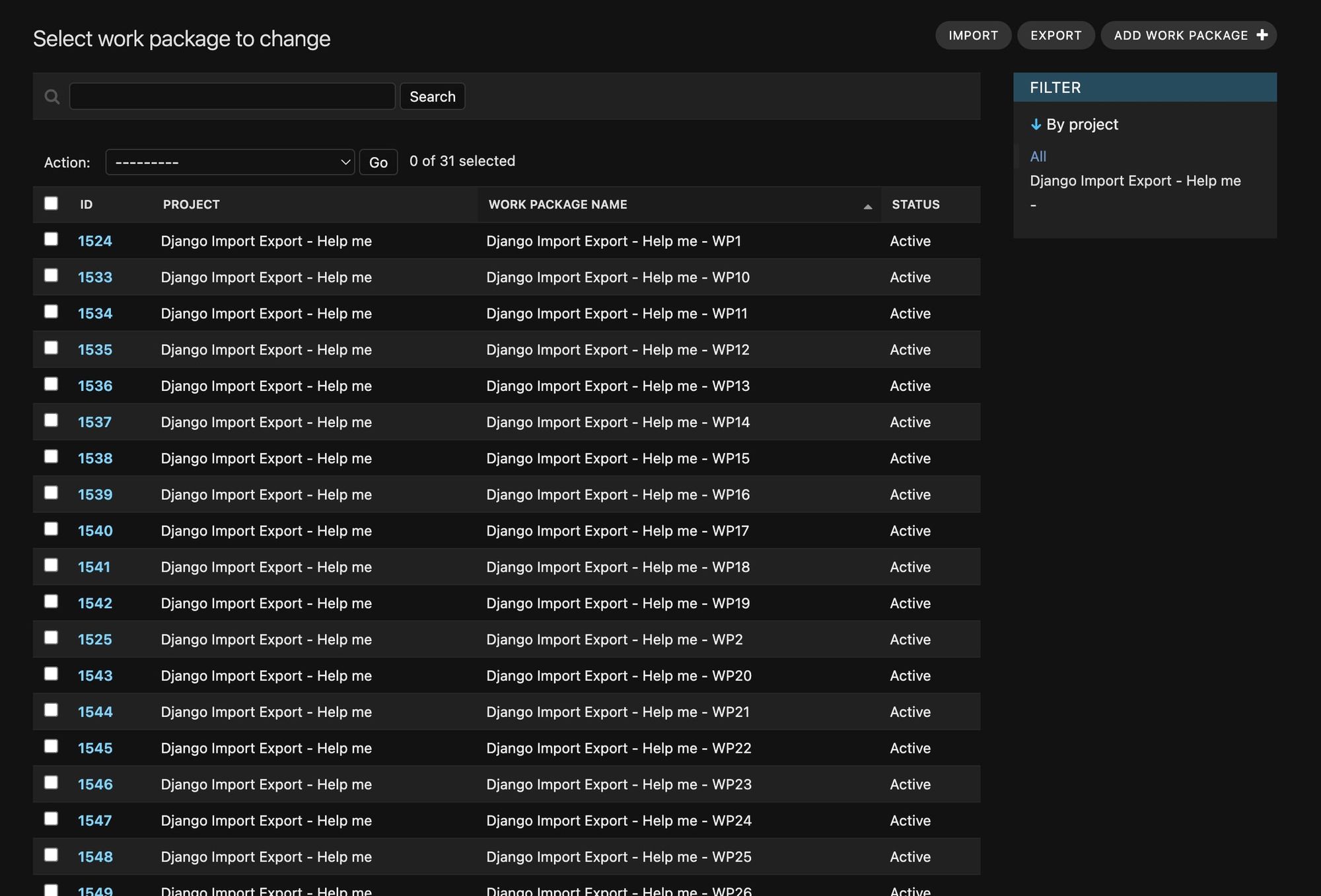Click the '0 of 31 selected' counter text
Screen dimensions: 1321x896
coord(462,161)
